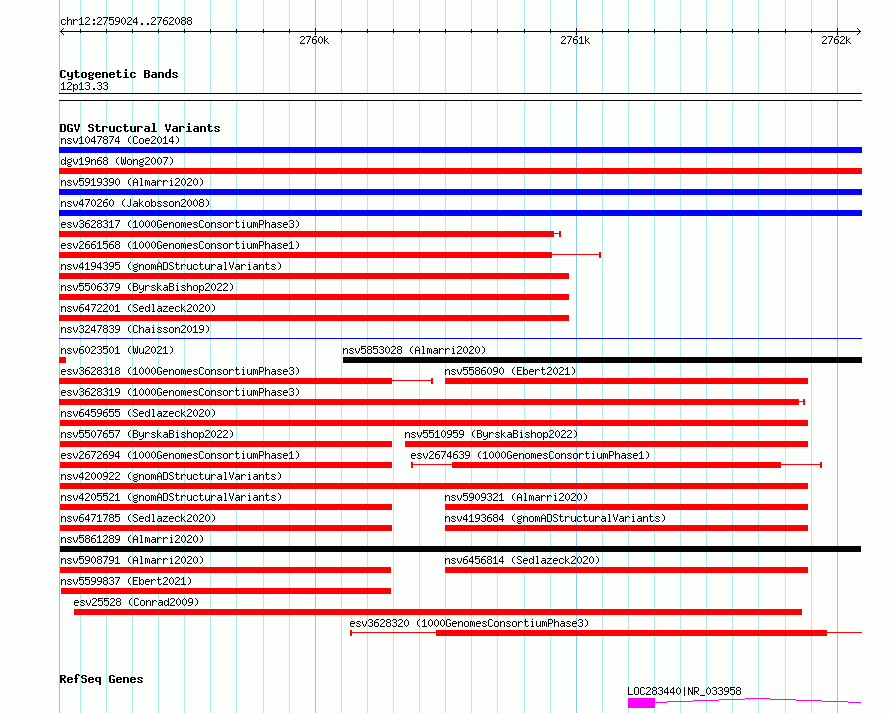The height and width of the screenshot is (713, 890).
Task: Select nsv5506379 (ByrskaBishop2022) label
Action: [147, 287]
